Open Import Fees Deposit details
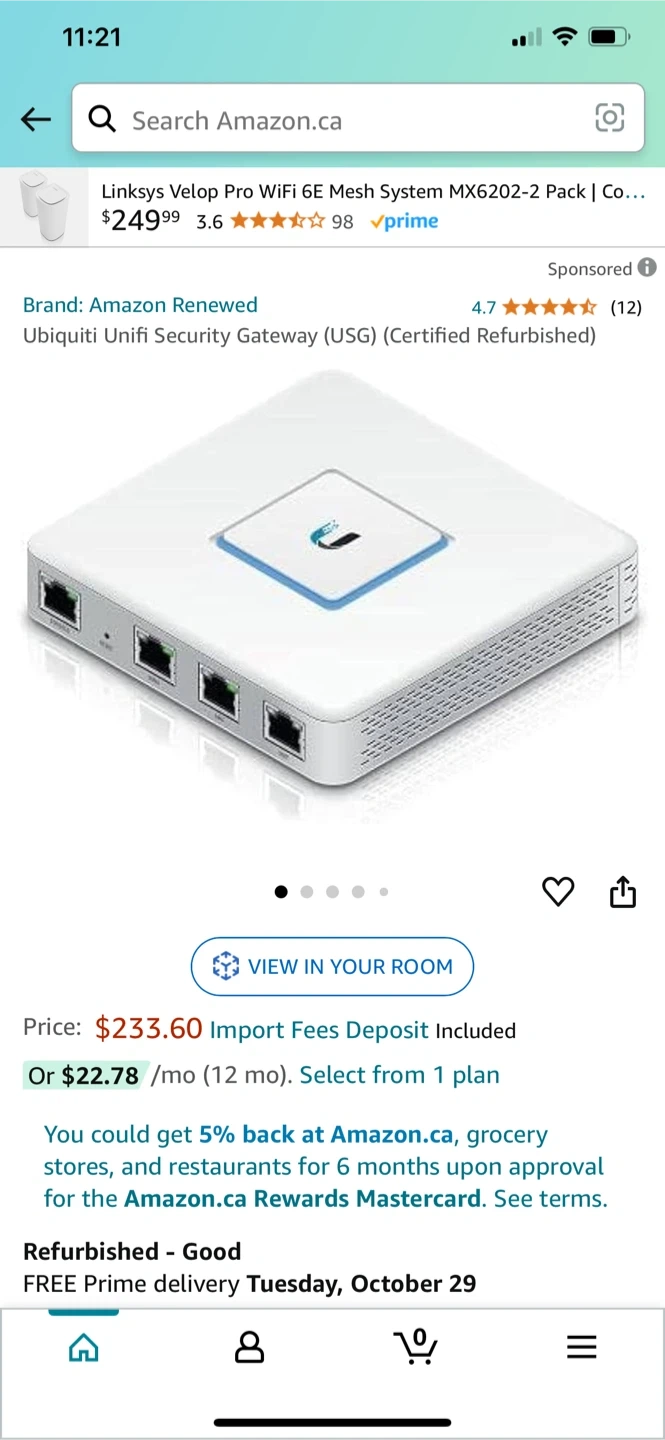Viewport: 665px width, 1440px height. (x=319, y=1030)
